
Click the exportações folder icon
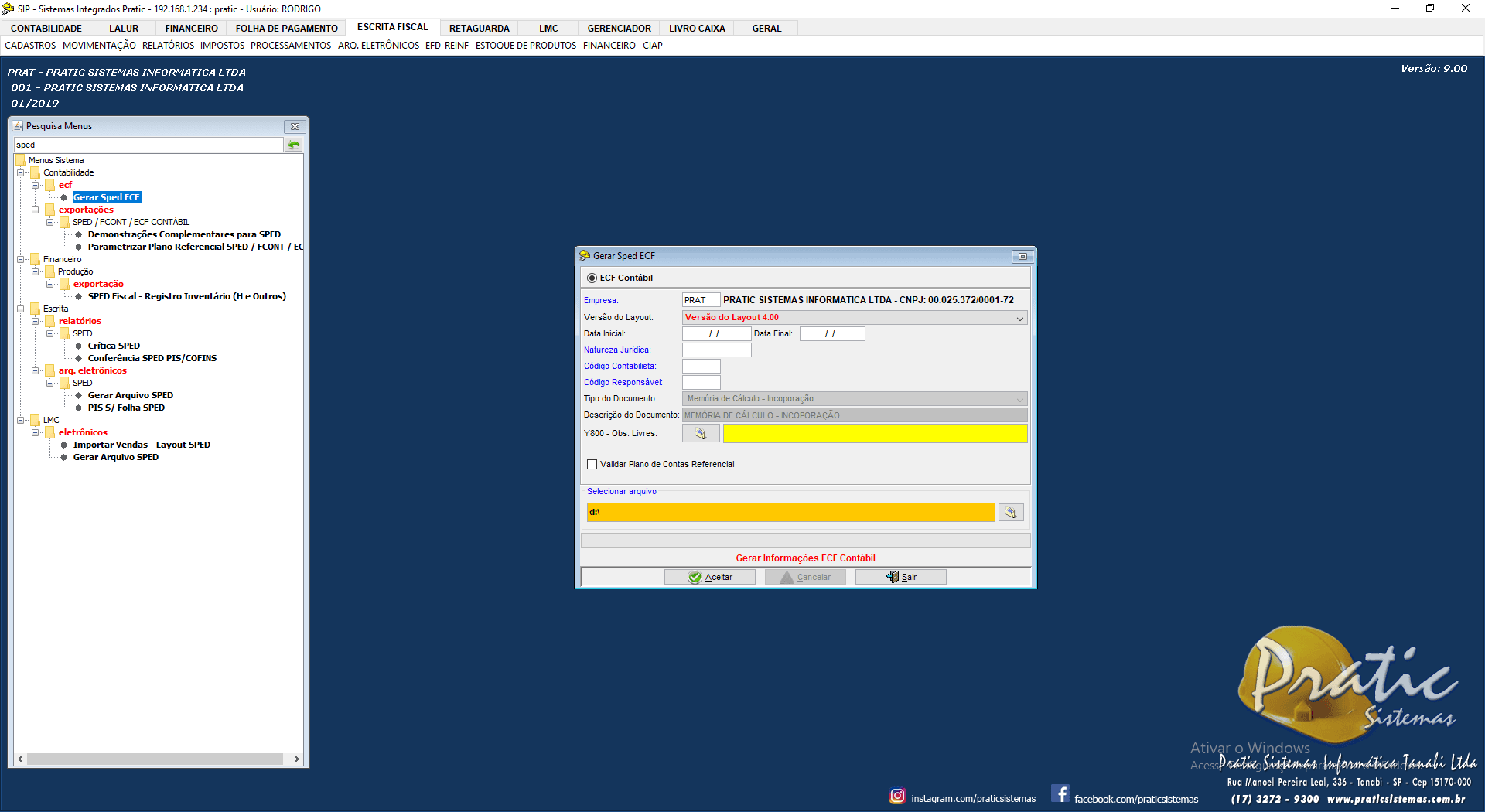50,210
